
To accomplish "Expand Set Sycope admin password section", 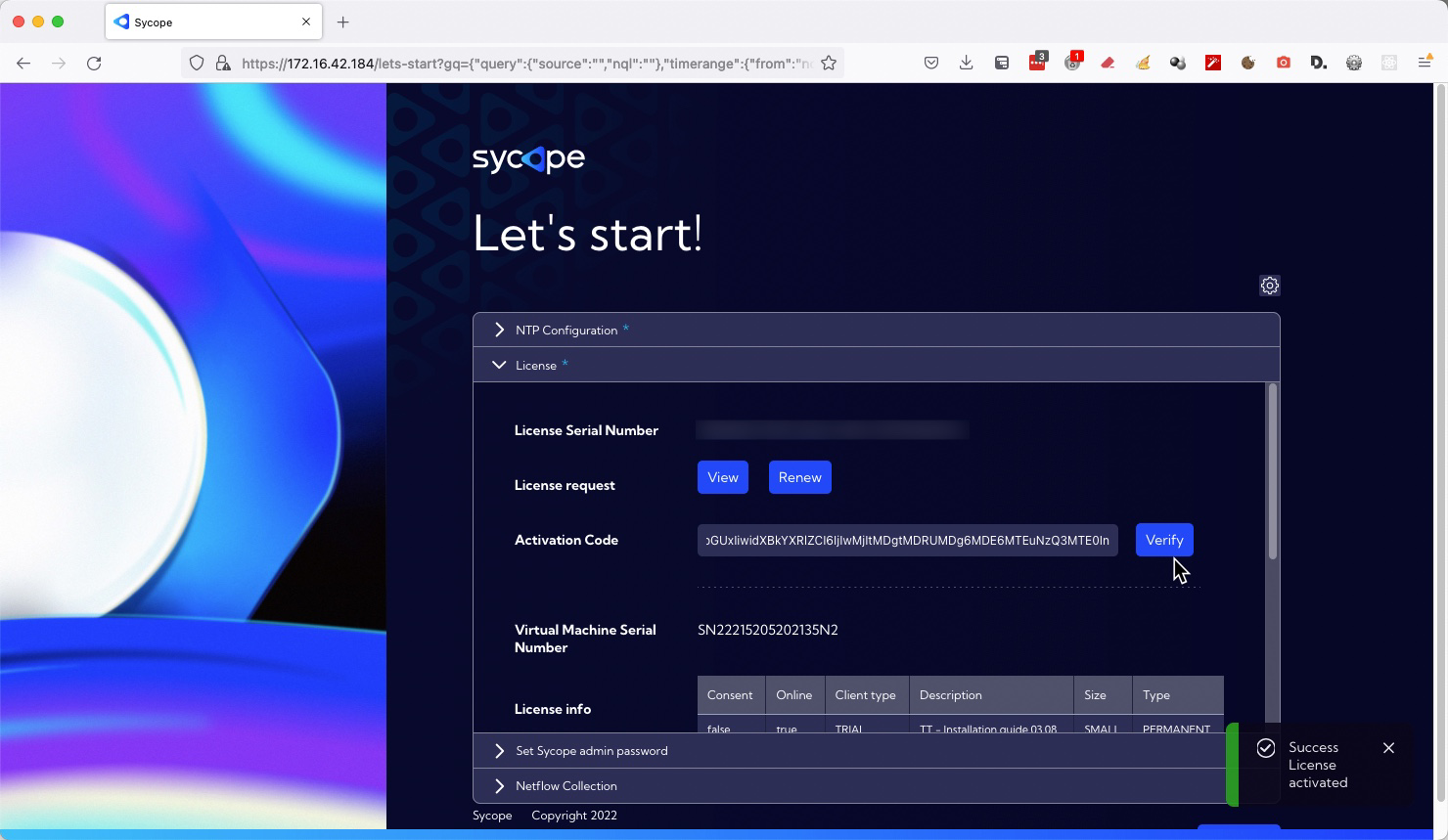I will (x=851, y=751).
